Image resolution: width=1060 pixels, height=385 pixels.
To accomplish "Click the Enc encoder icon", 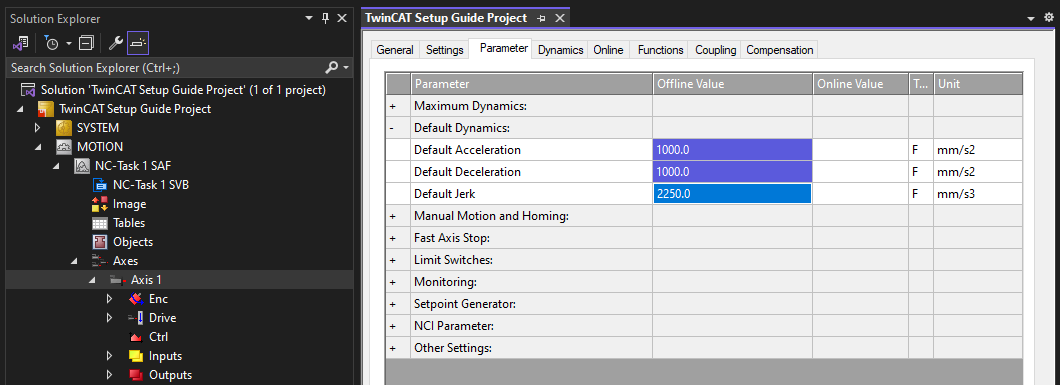I will [136, 299].
